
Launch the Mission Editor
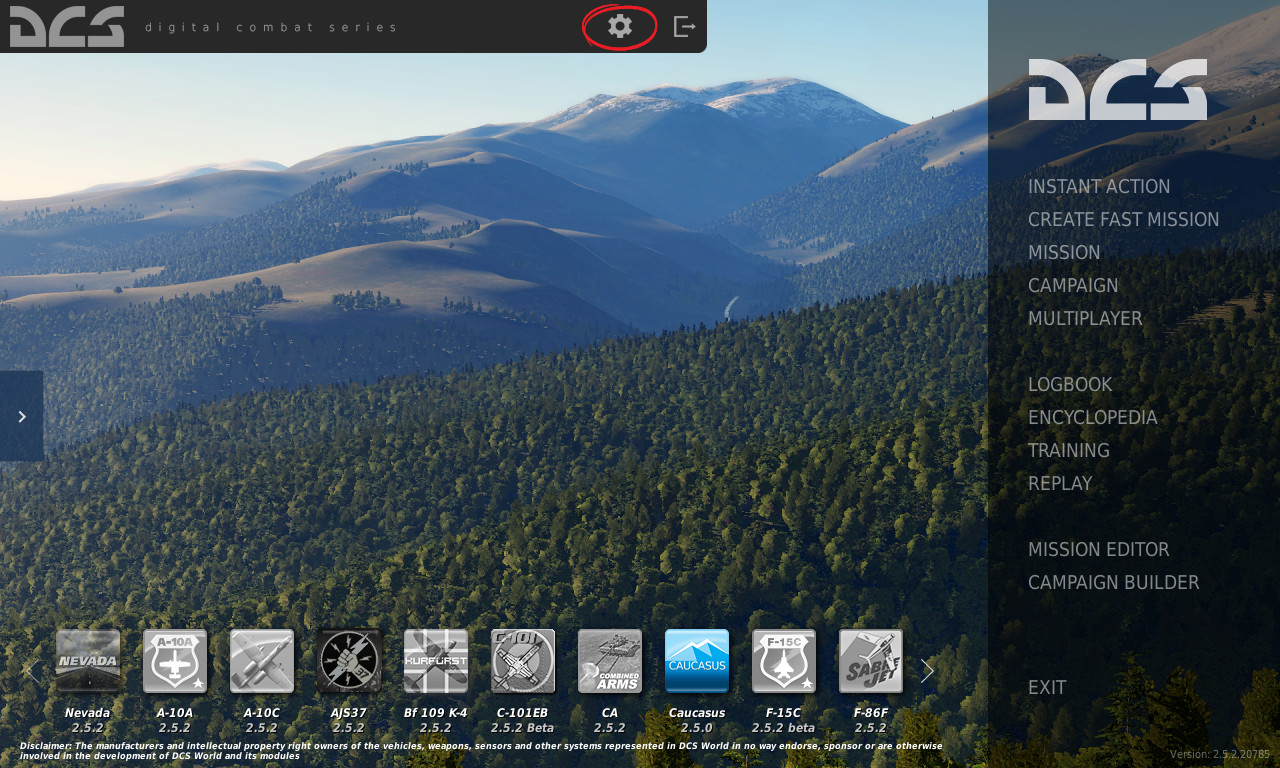pyautogui.click(x=1099, y=549)
